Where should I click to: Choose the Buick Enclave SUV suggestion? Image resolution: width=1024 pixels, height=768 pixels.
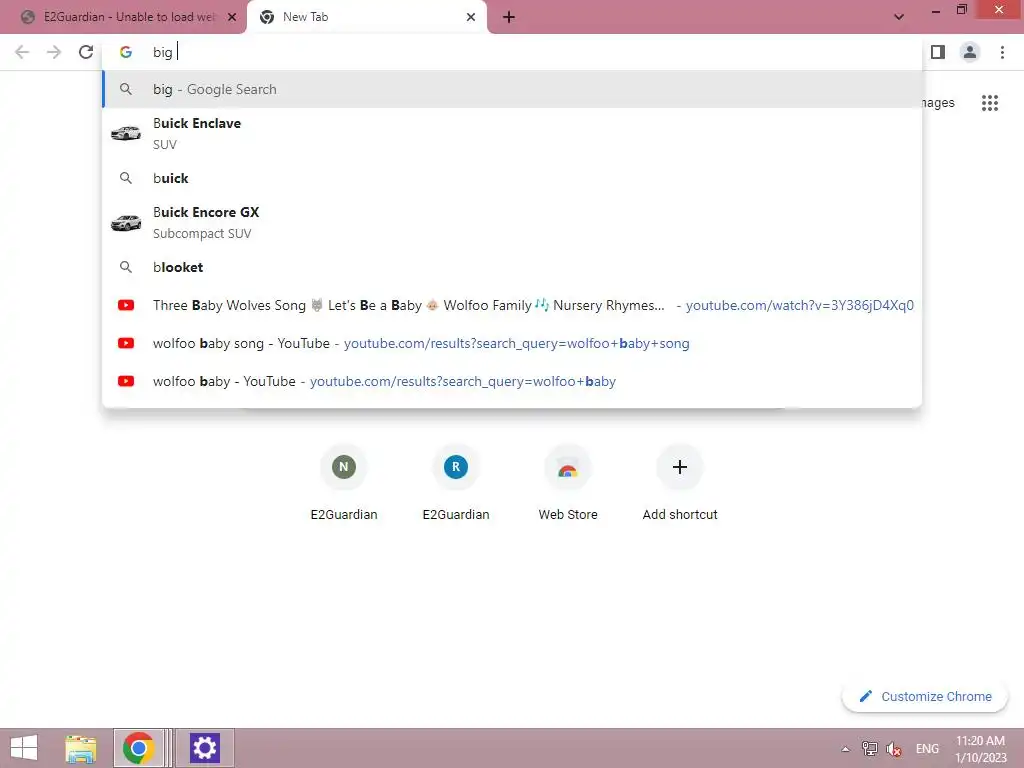tap(512, 133)
